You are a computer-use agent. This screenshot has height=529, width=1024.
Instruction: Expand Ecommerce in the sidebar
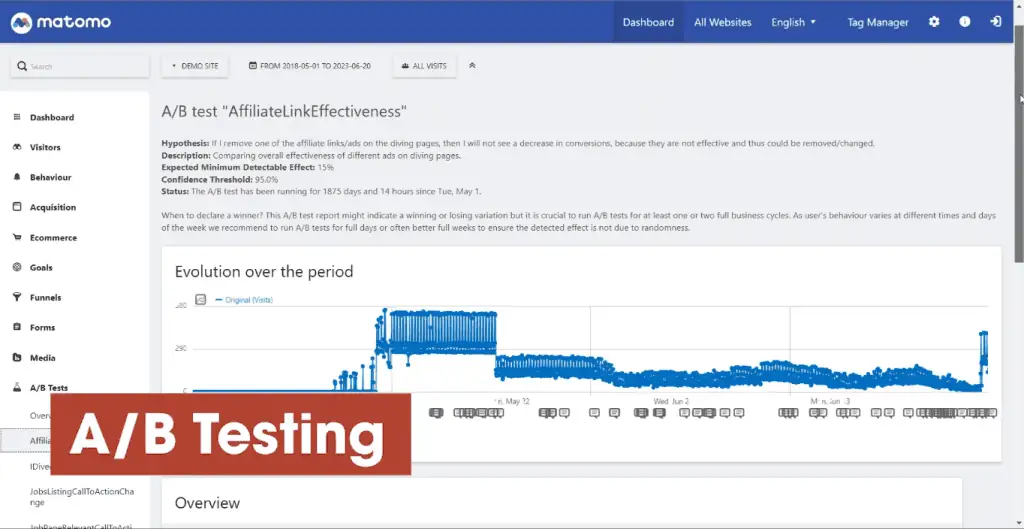click(x=53, y=238)
